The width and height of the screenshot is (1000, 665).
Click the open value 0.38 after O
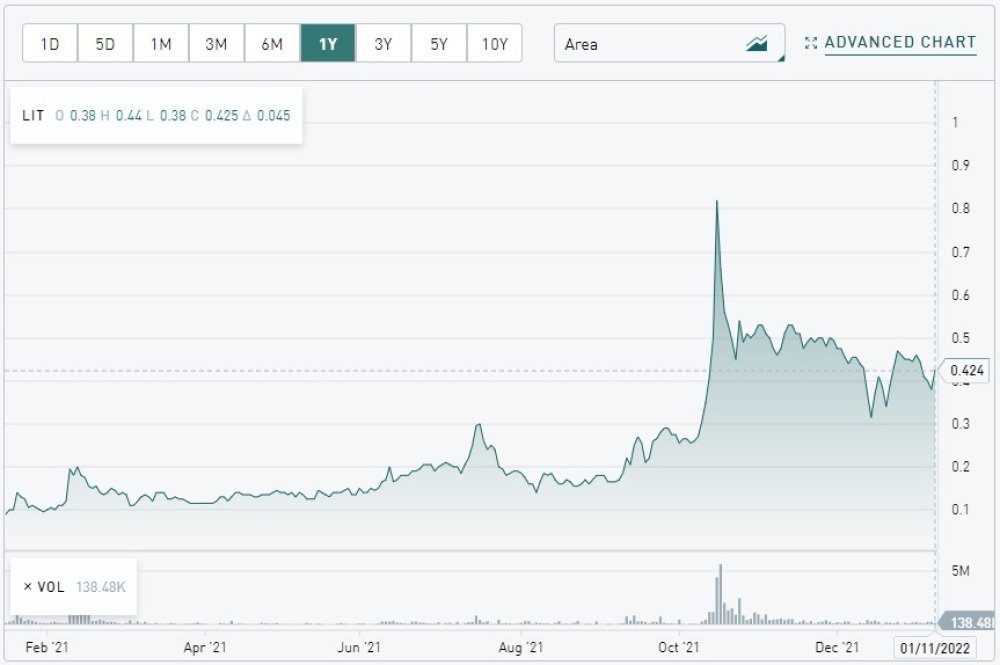point(82,115)
